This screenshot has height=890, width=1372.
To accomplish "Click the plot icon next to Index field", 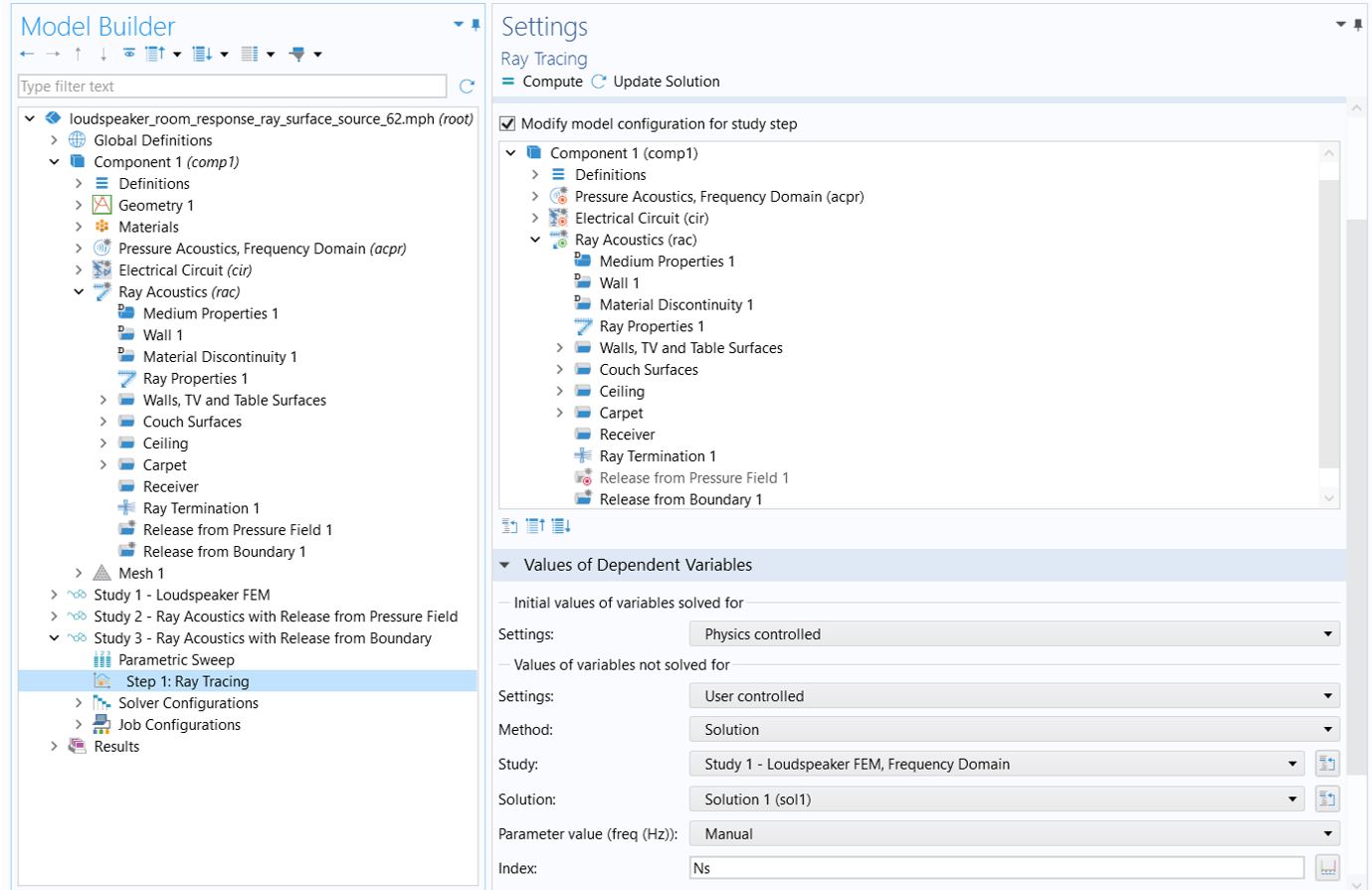I will 1327,867.
